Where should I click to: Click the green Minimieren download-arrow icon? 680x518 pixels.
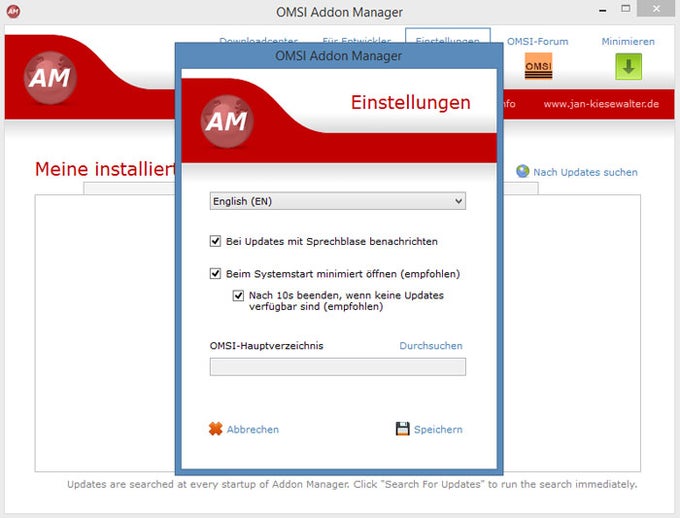pyautogui.click(x=628, y=66)
